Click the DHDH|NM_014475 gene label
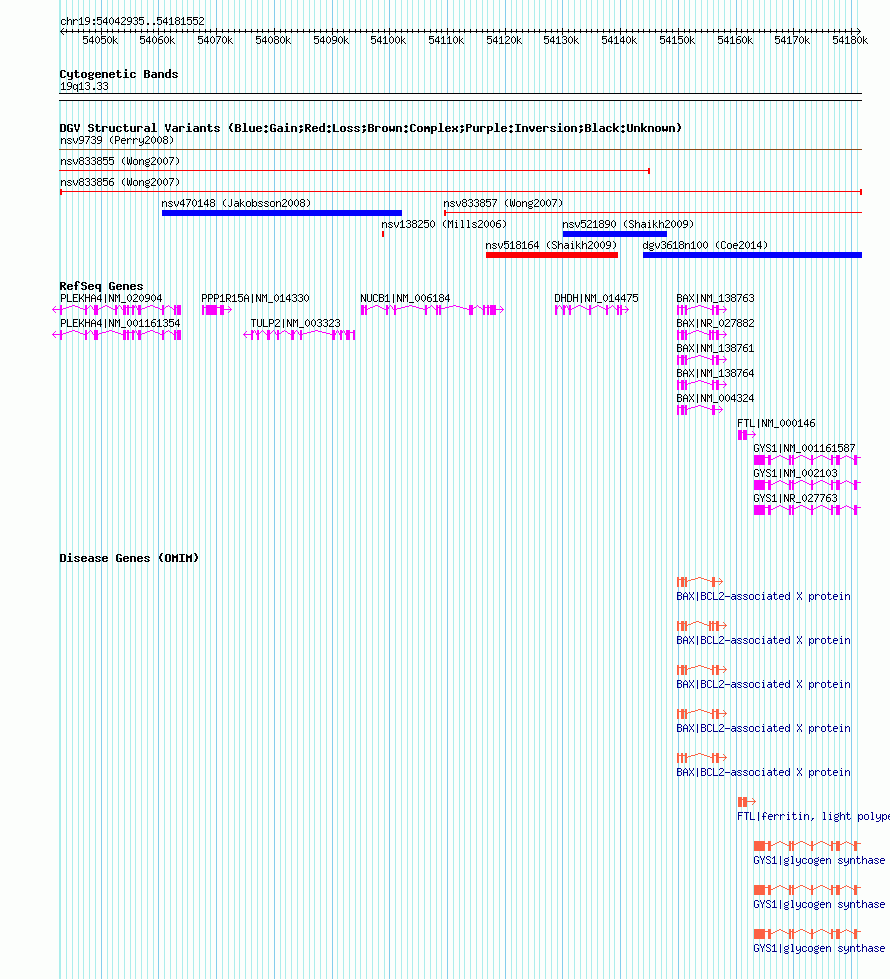Image resolution: width=890 pixels, height=979 pixels. click(x=596, y=298)
